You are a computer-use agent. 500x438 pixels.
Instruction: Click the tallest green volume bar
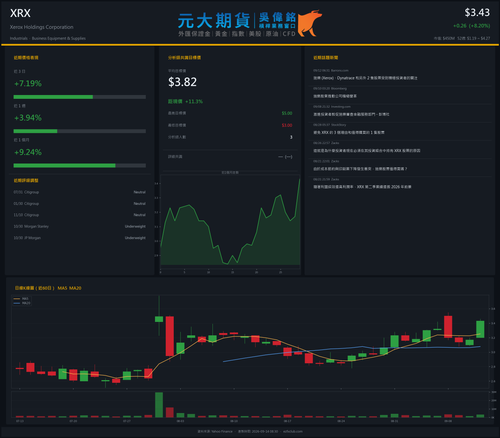pos(159,405)
